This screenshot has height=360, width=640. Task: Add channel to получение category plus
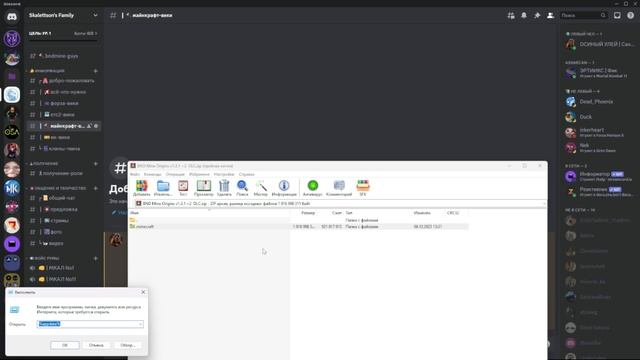(96, 164)
